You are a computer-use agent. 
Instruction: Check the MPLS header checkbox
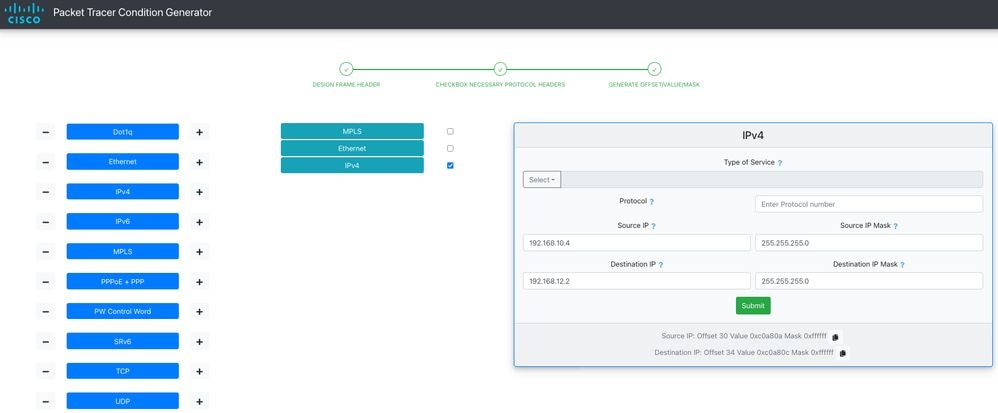[450, 131]
